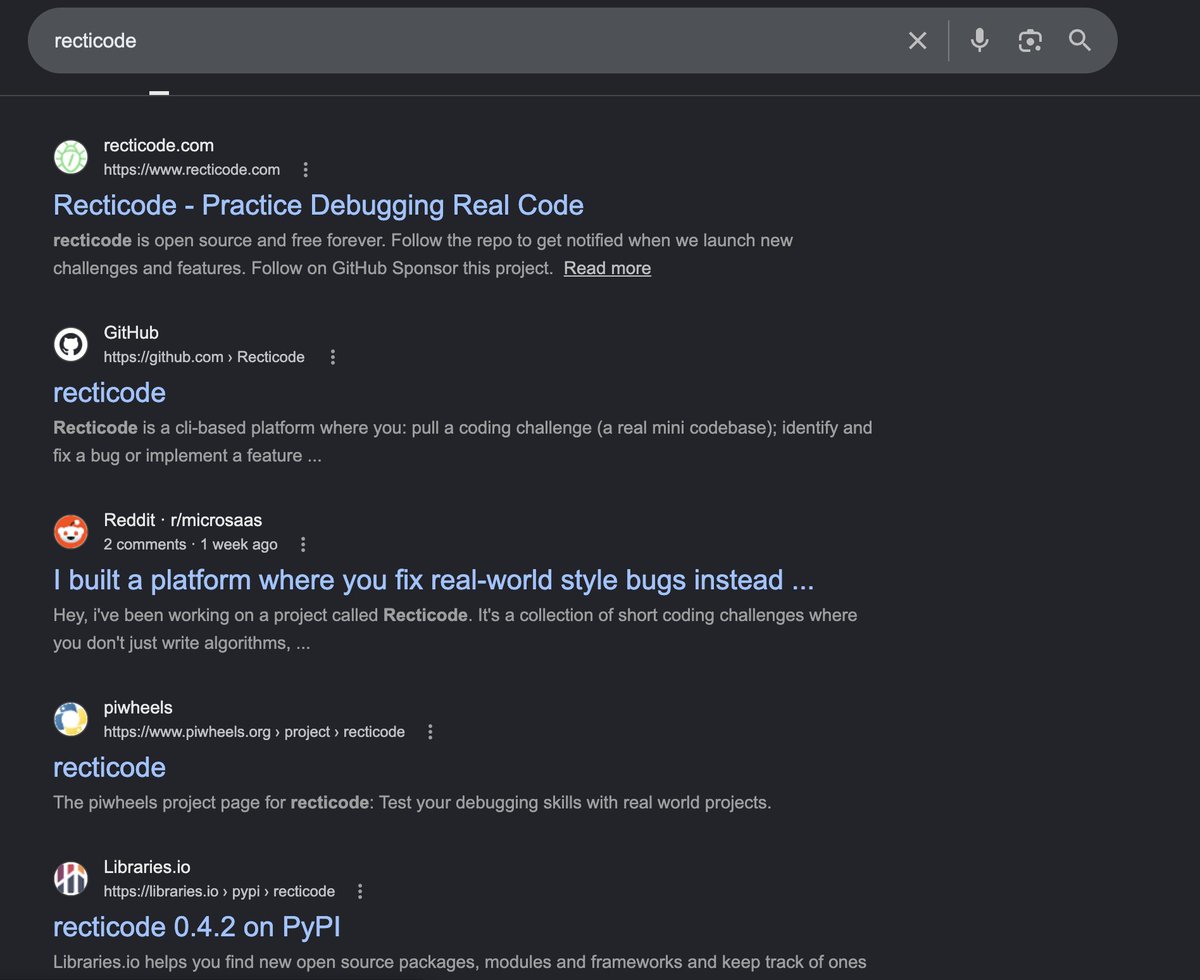Click the https://www.recticode.com URL text

[x=192, y=170]
